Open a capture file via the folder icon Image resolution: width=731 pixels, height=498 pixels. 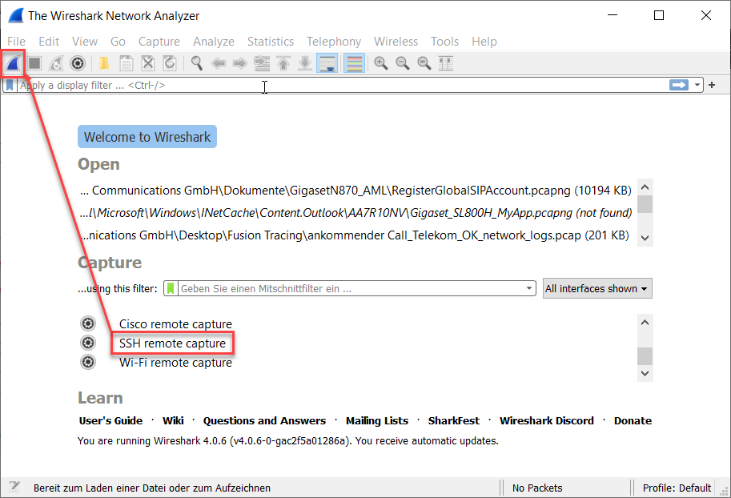(104, 63)
